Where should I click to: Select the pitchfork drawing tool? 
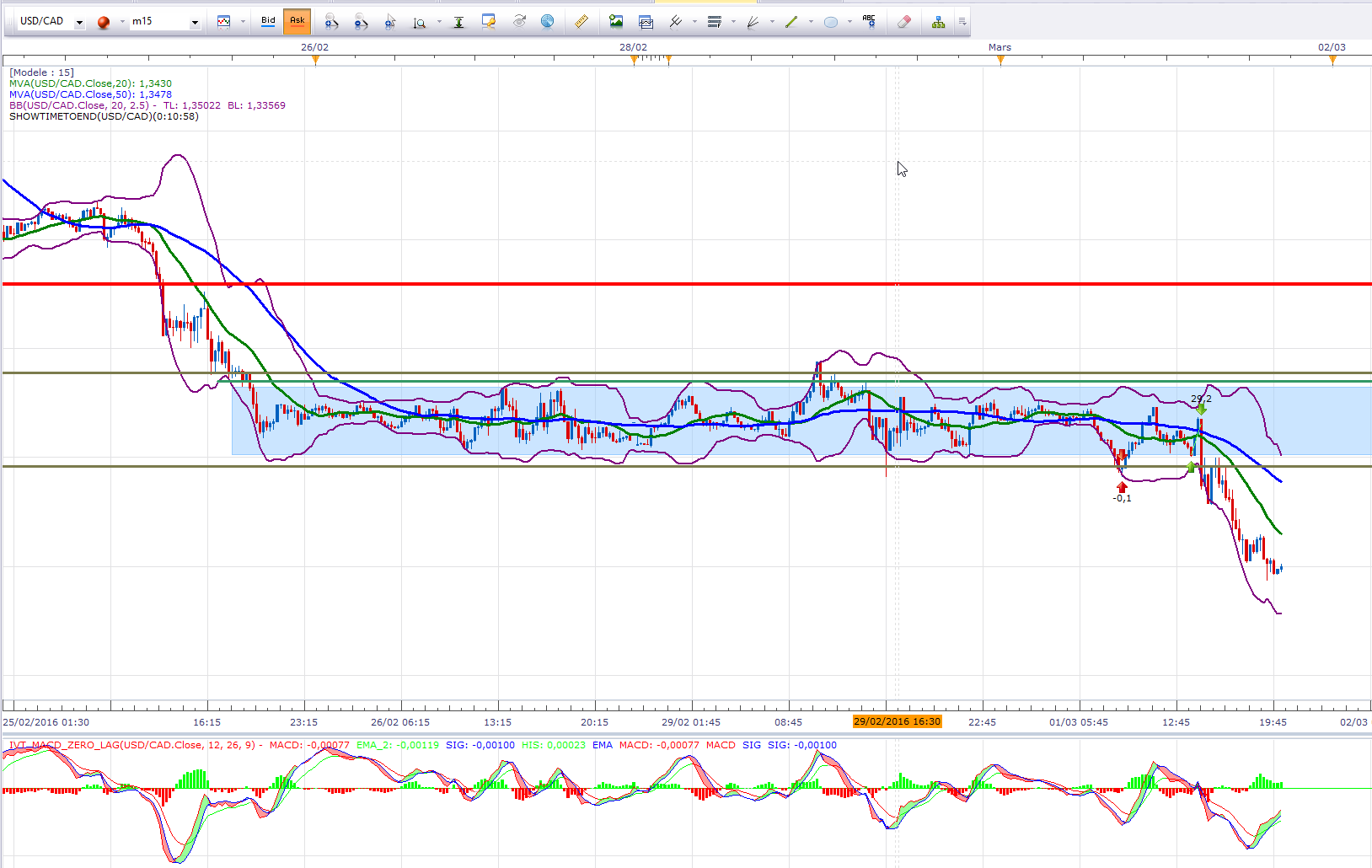675,22
